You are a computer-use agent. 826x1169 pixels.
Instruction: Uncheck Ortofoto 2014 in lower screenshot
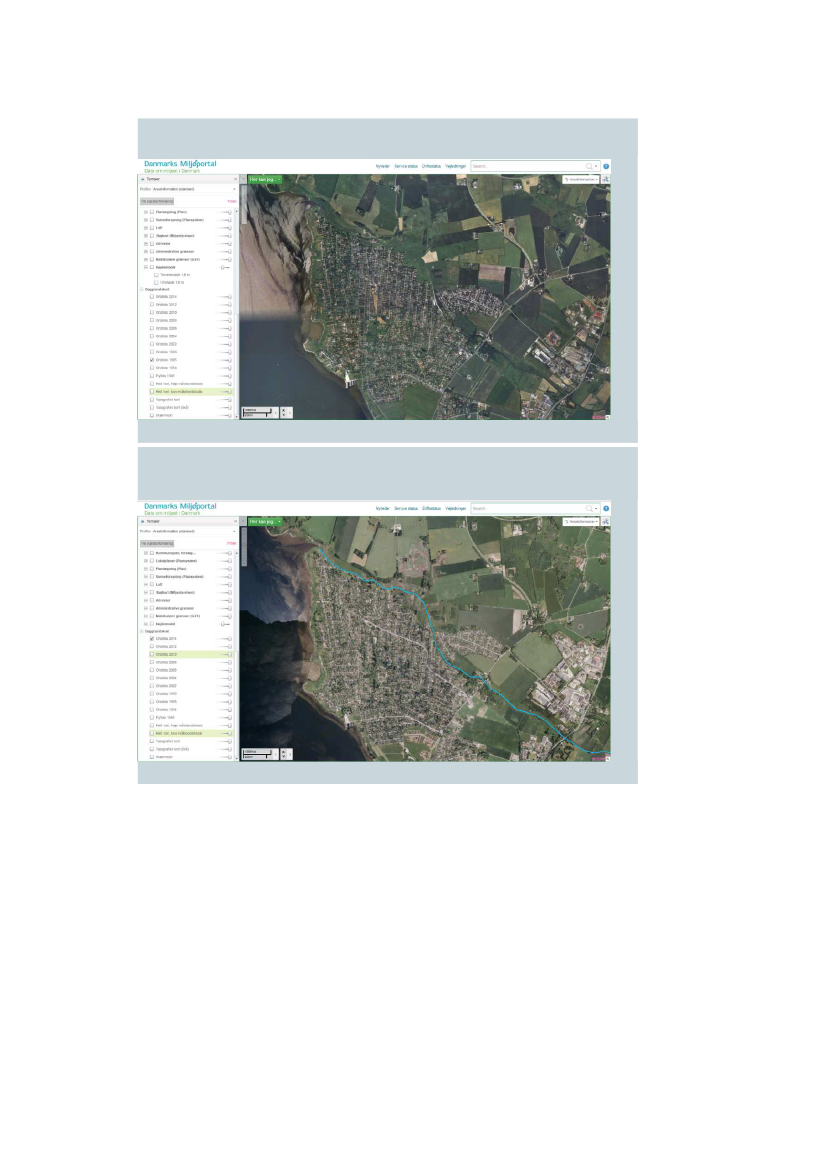pyautogui.click(x=152, y=639)
